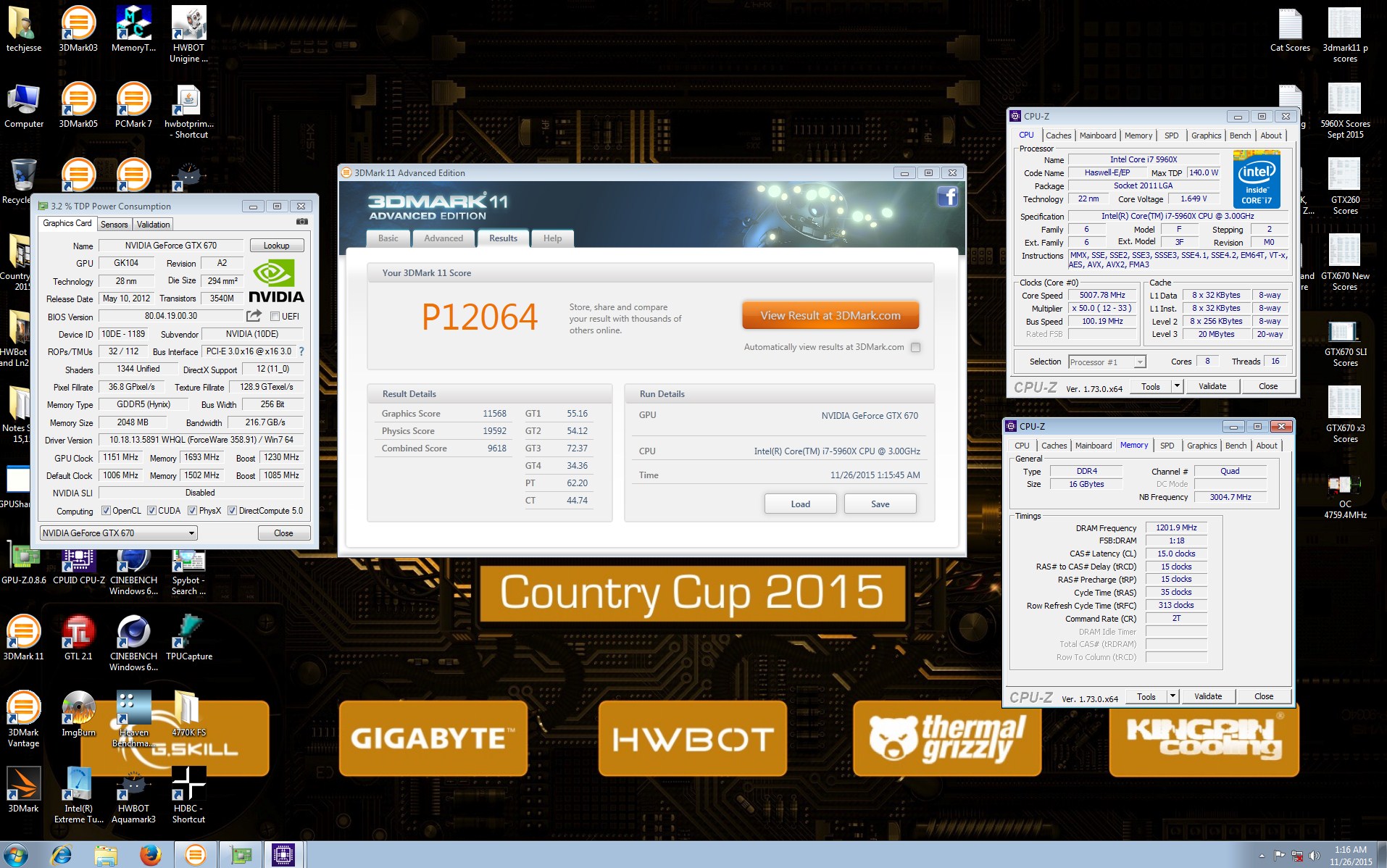The width and height of the screenshot is (1387, 868).
Task: Open the MemoryT... desktop icon
Action: [x=133, y=29]
